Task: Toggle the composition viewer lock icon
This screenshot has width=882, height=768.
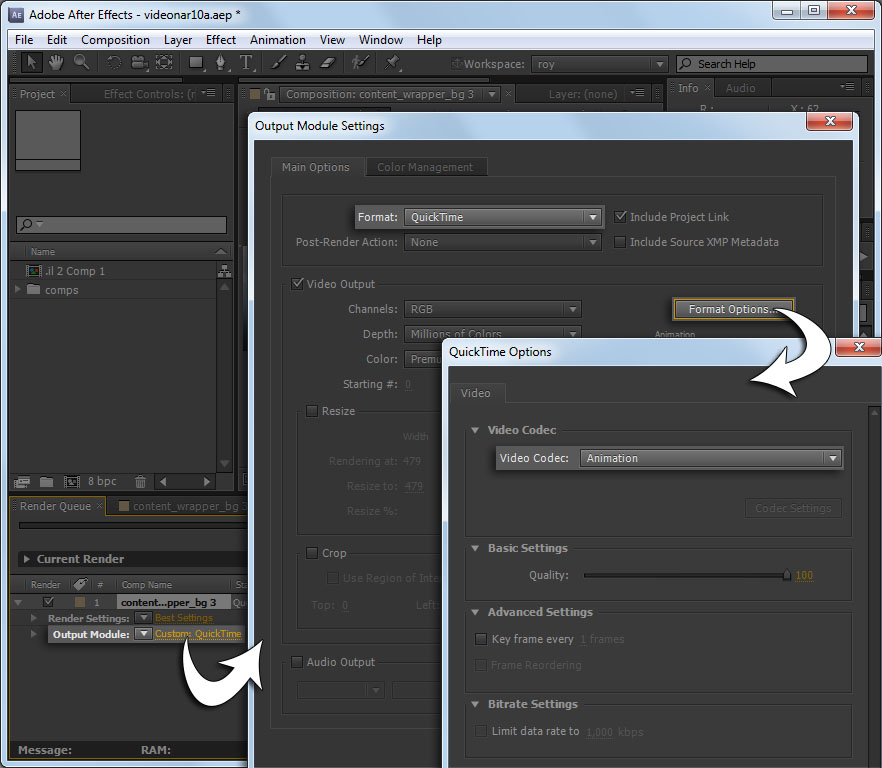Action: pyautogui.click(x=269, y=94)
